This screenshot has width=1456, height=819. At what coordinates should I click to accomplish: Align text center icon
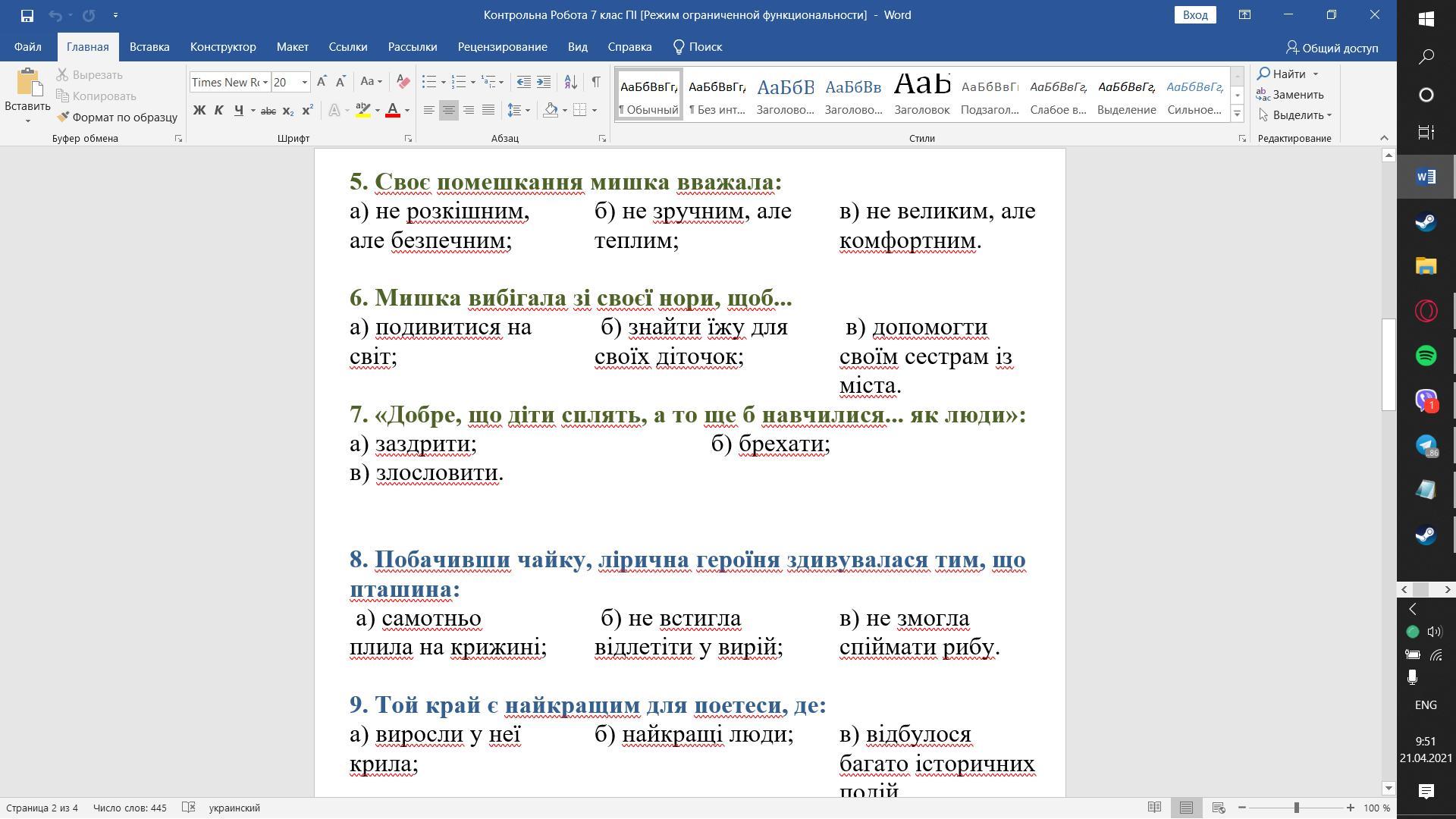pyautogui.click(x=448, y=111)
